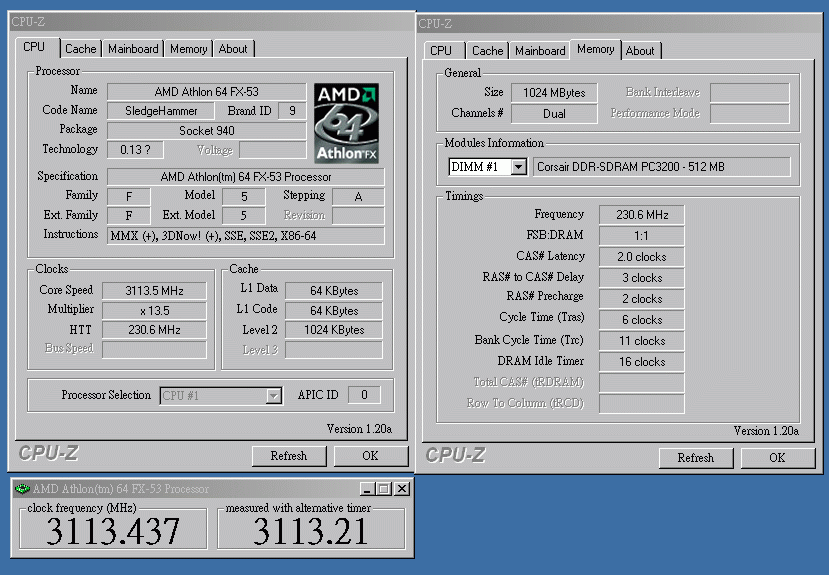Select Memory tab in right CPU-Z window
Image resolution: width=829 pixels, height=575 pixels.
pyautogui.click(x=595, y=49)
